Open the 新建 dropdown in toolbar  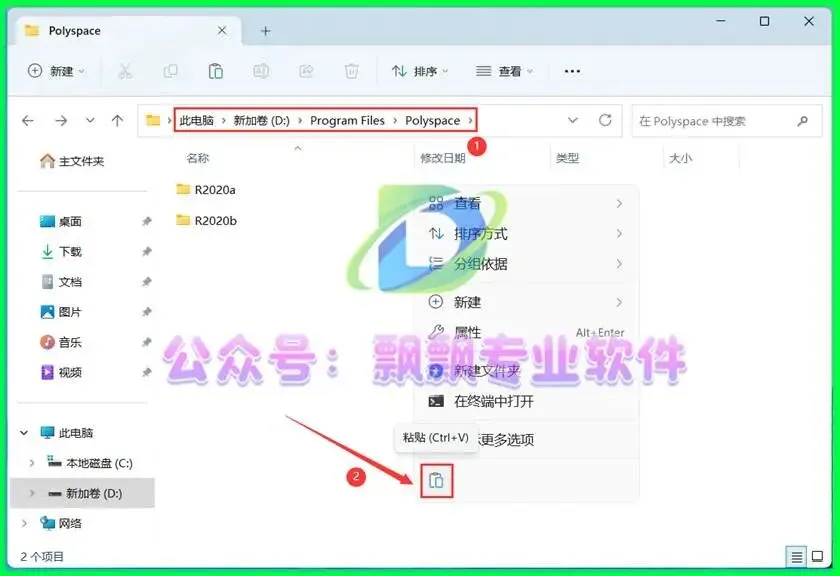56,71
